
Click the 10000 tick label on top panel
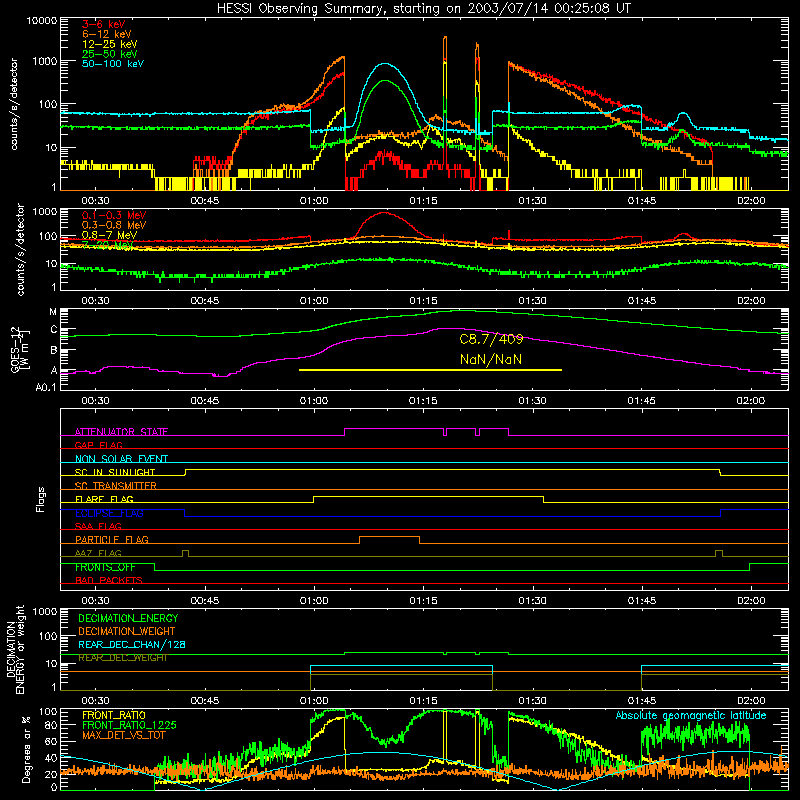coord(42,20)
